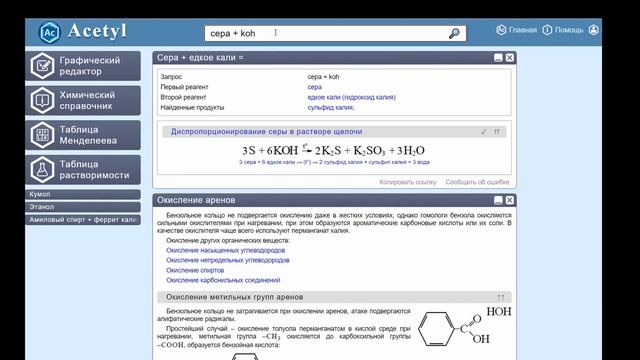Open the Помощь help link

coord(562,30)
